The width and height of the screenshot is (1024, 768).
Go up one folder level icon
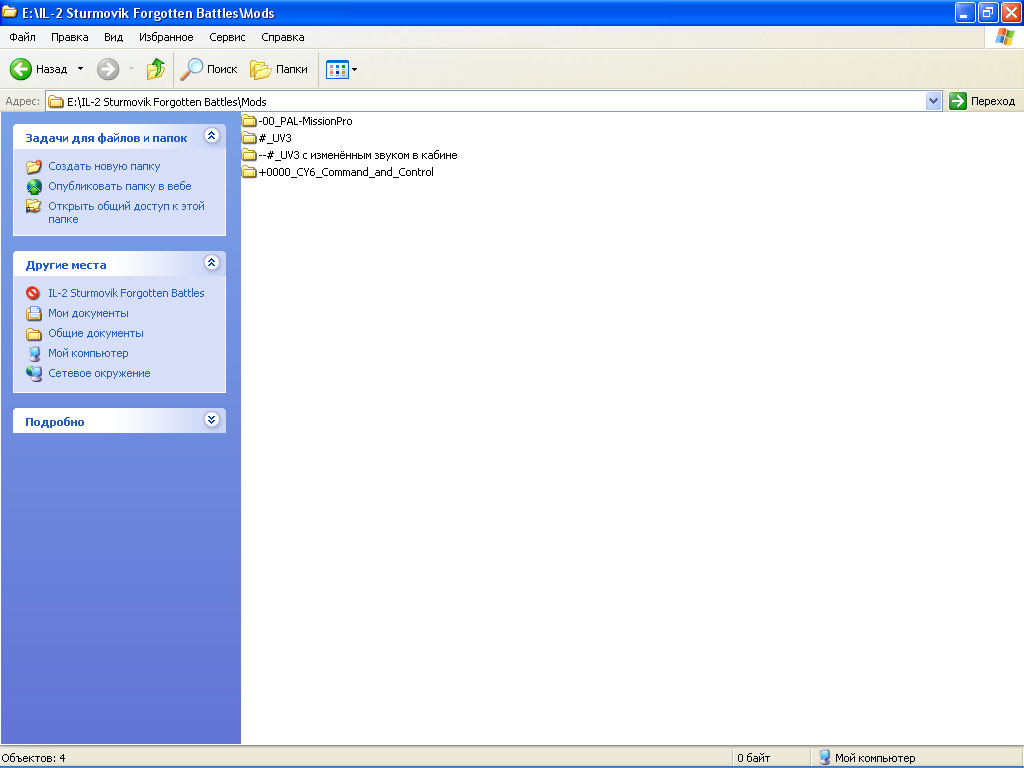(x=155, y=69)
